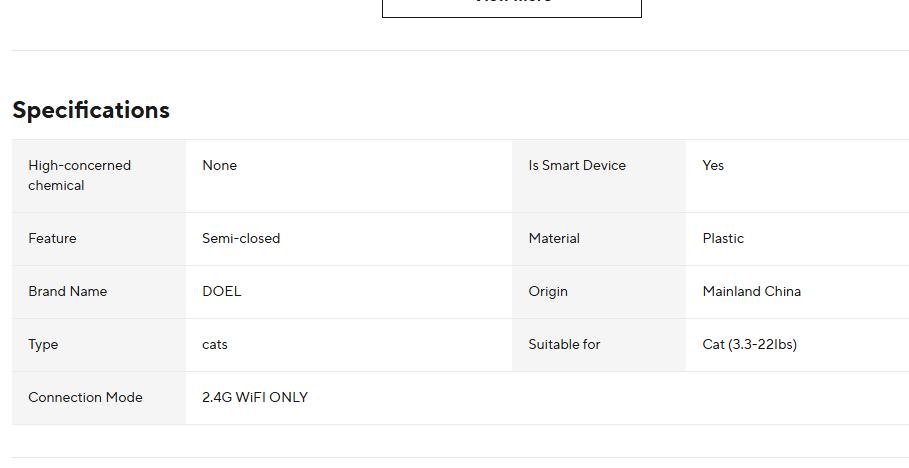Select the Brand Name label cell
Viewport: 909px width, 468px height.
tap(67, 291)
